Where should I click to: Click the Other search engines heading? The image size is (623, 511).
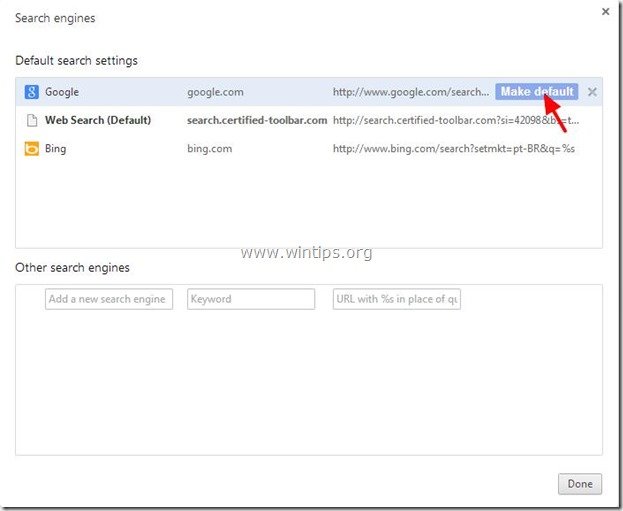click(x=72, y=267)
